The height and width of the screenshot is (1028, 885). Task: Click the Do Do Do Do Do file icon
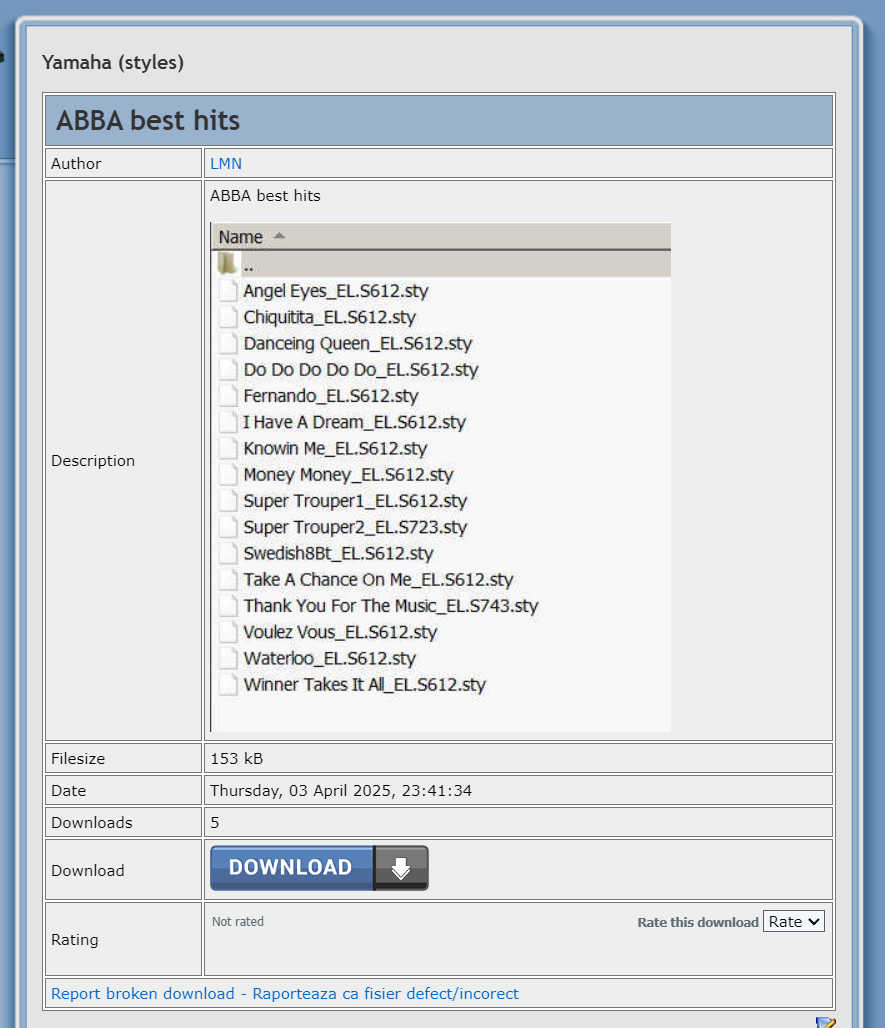coord(228,369)
